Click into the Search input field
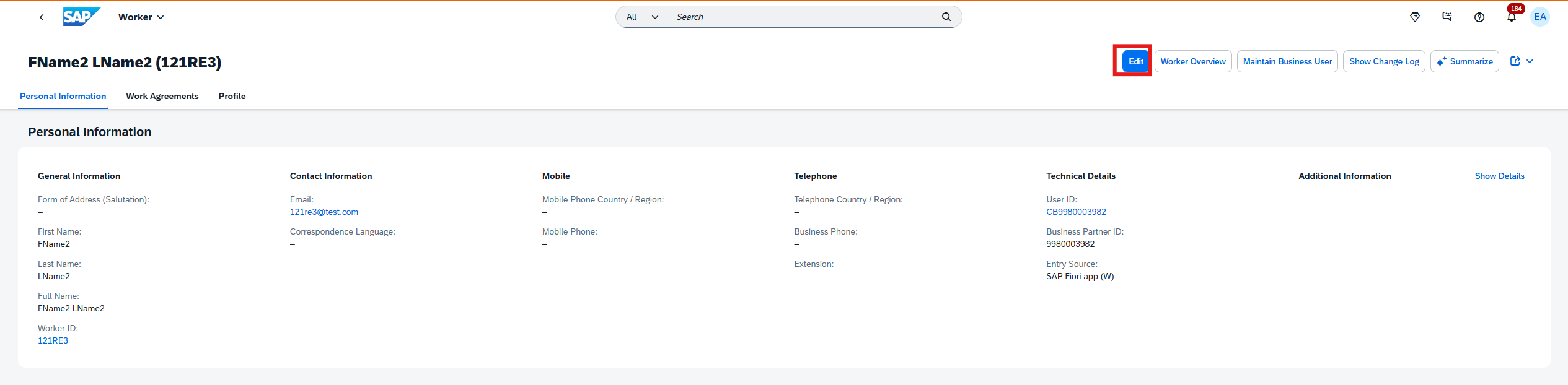This screenshot has width=1568, height=385. 806,17
